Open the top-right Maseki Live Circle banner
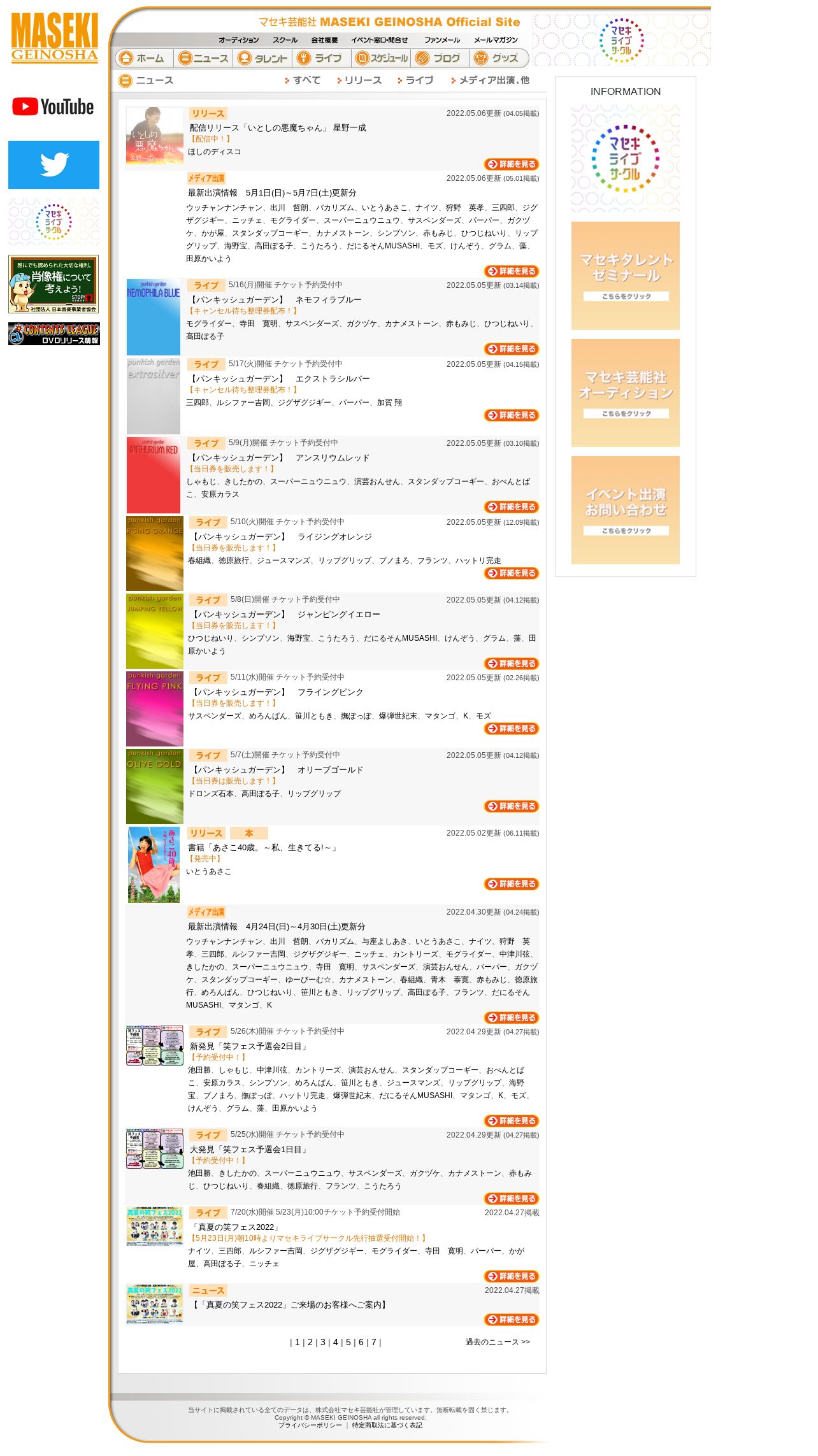Image resolution: width=818 pixels, height=1456 pixels. tap(621, 40)
